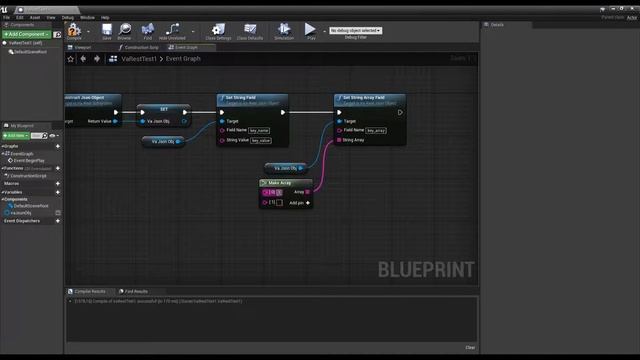The height and width of the screenshot is (360, 640).
Task: Collapse the Variables section
Action: (x=2, y=192)
